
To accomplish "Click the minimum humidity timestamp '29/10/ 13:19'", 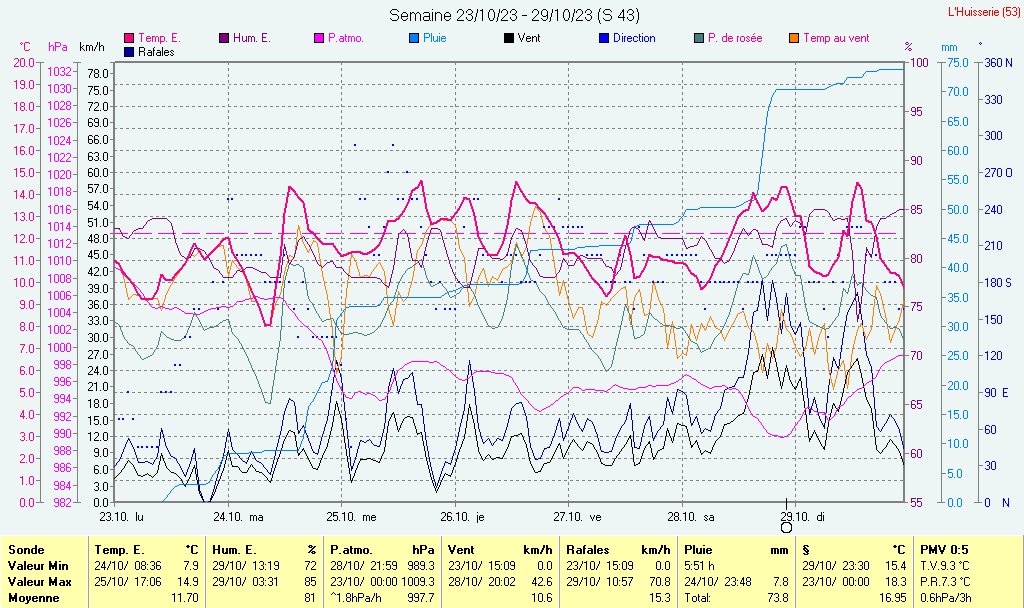I will click(x=246, y=566).
